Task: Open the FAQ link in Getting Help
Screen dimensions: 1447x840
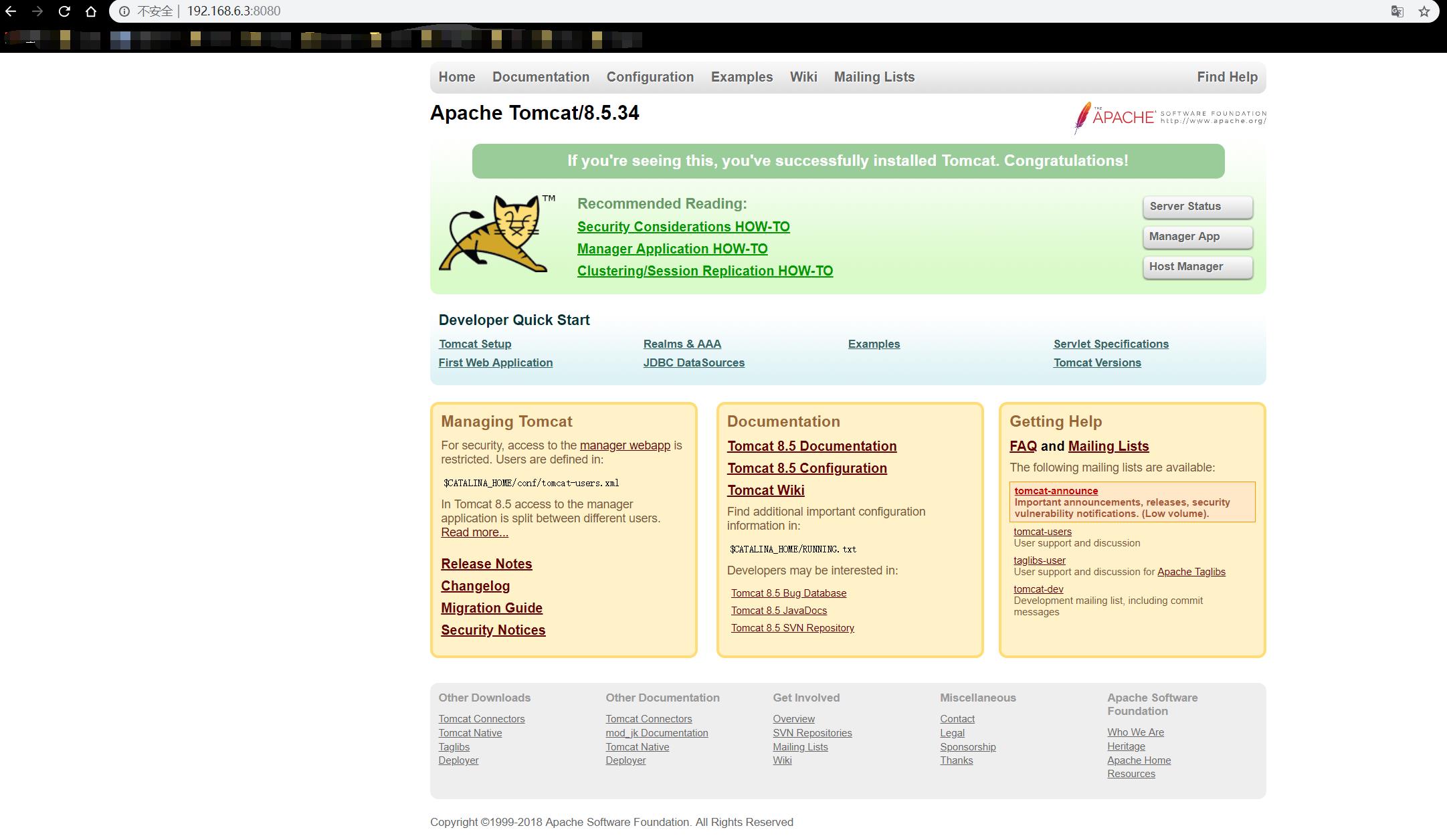Action: click(x=1023, y=446)
